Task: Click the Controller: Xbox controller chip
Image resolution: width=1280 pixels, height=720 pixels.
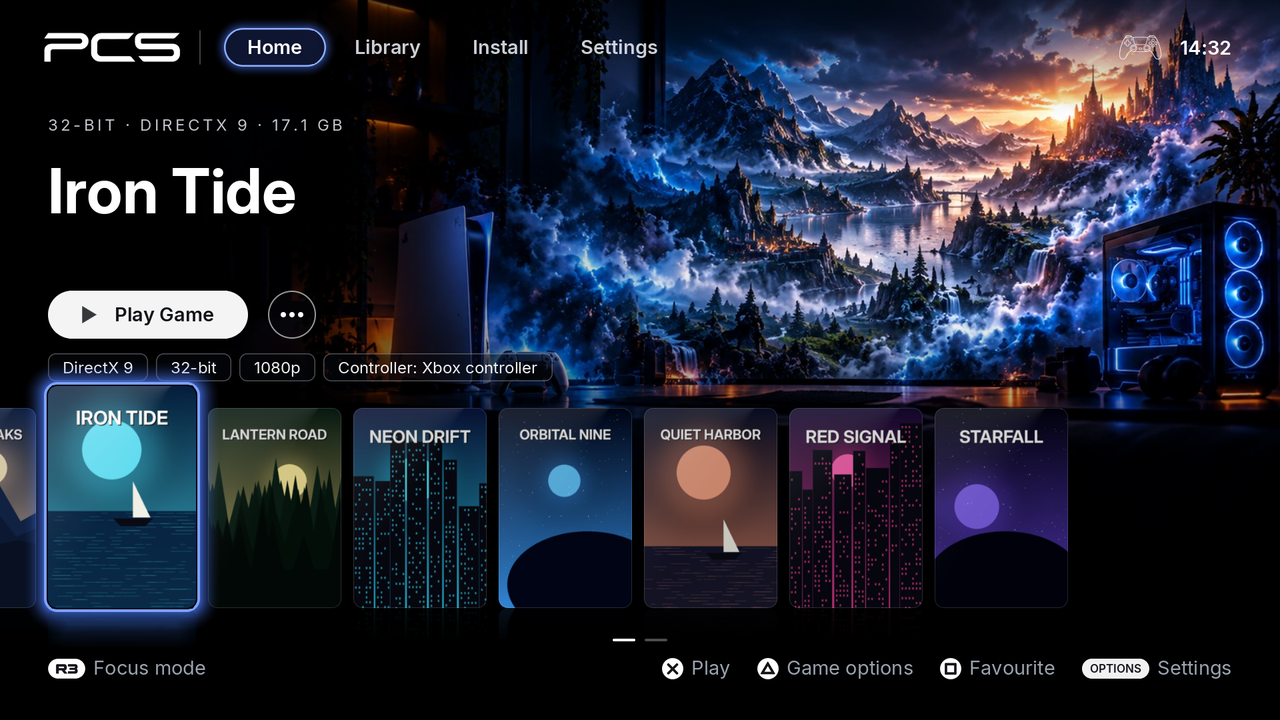Action: coord(438,368)
